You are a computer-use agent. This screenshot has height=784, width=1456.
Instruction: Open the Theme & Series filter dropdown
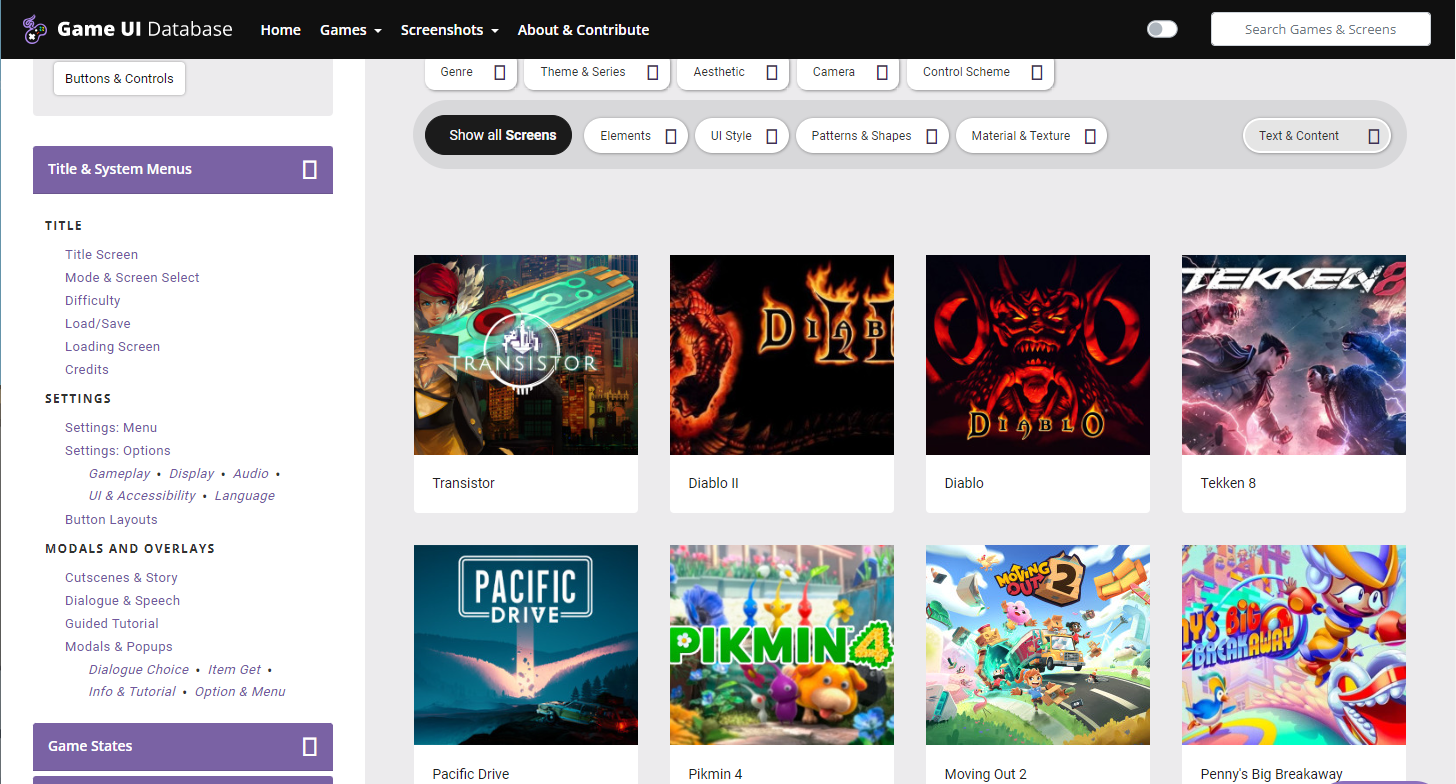[x=597, y=72]
